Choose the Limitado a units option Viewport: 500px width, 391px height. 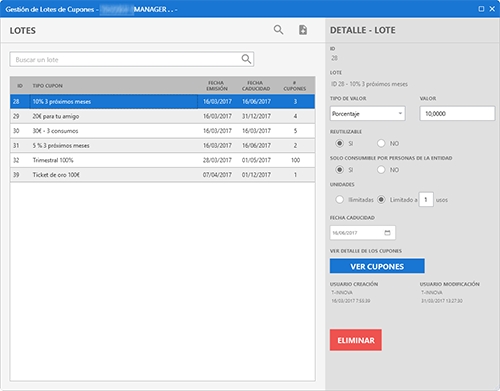coord(381,200)
